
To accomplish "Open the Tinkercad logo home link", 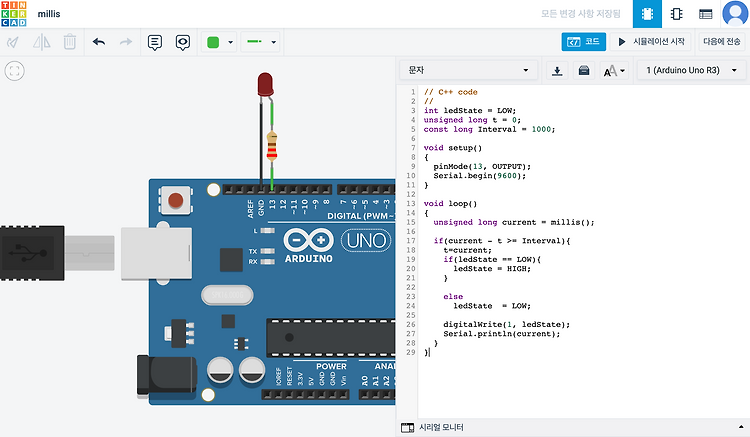I will (13, 14).
